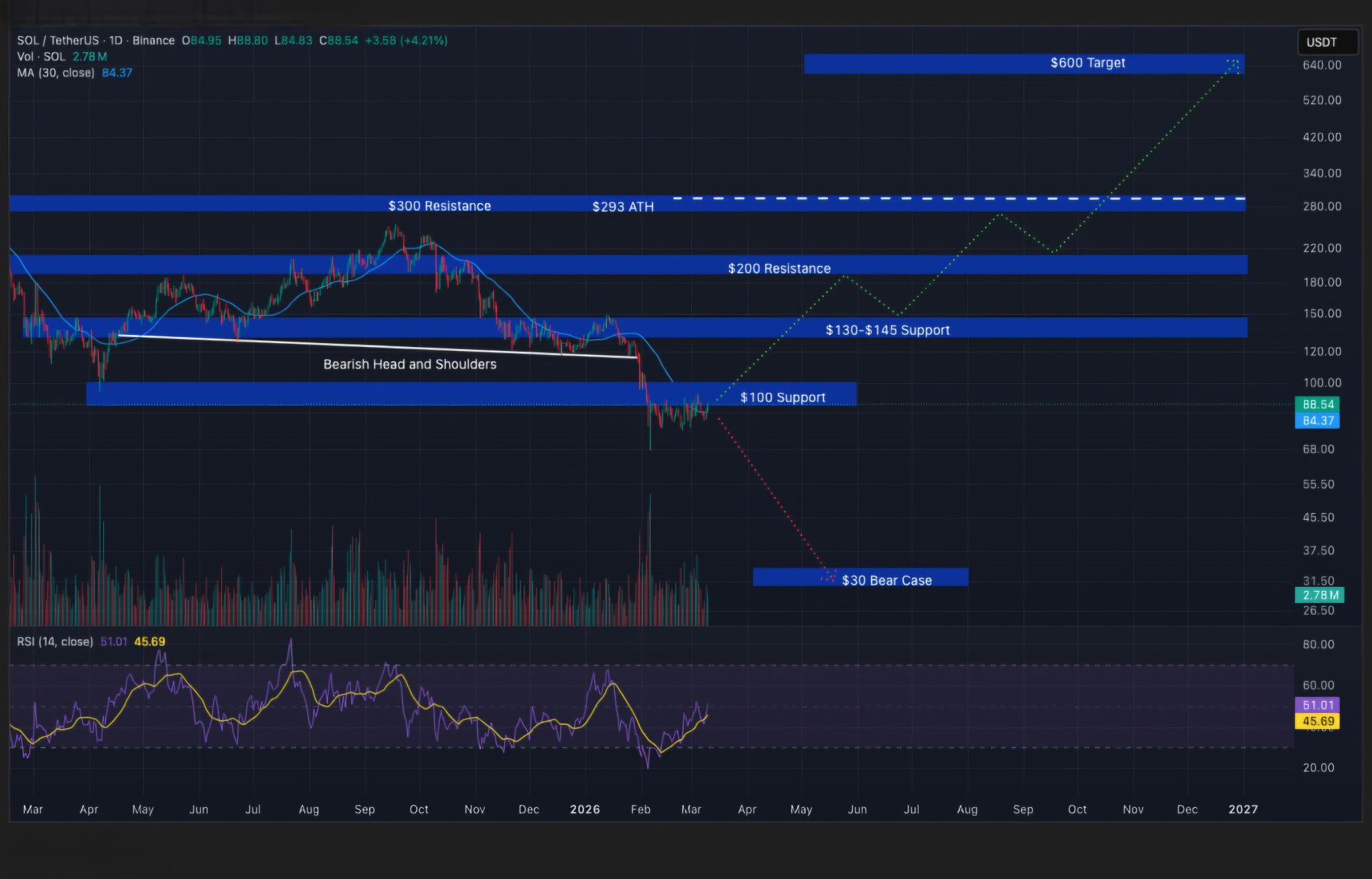
Task: Select the Bearish Head and Shoulders text
Action: (x=410, y=364)
